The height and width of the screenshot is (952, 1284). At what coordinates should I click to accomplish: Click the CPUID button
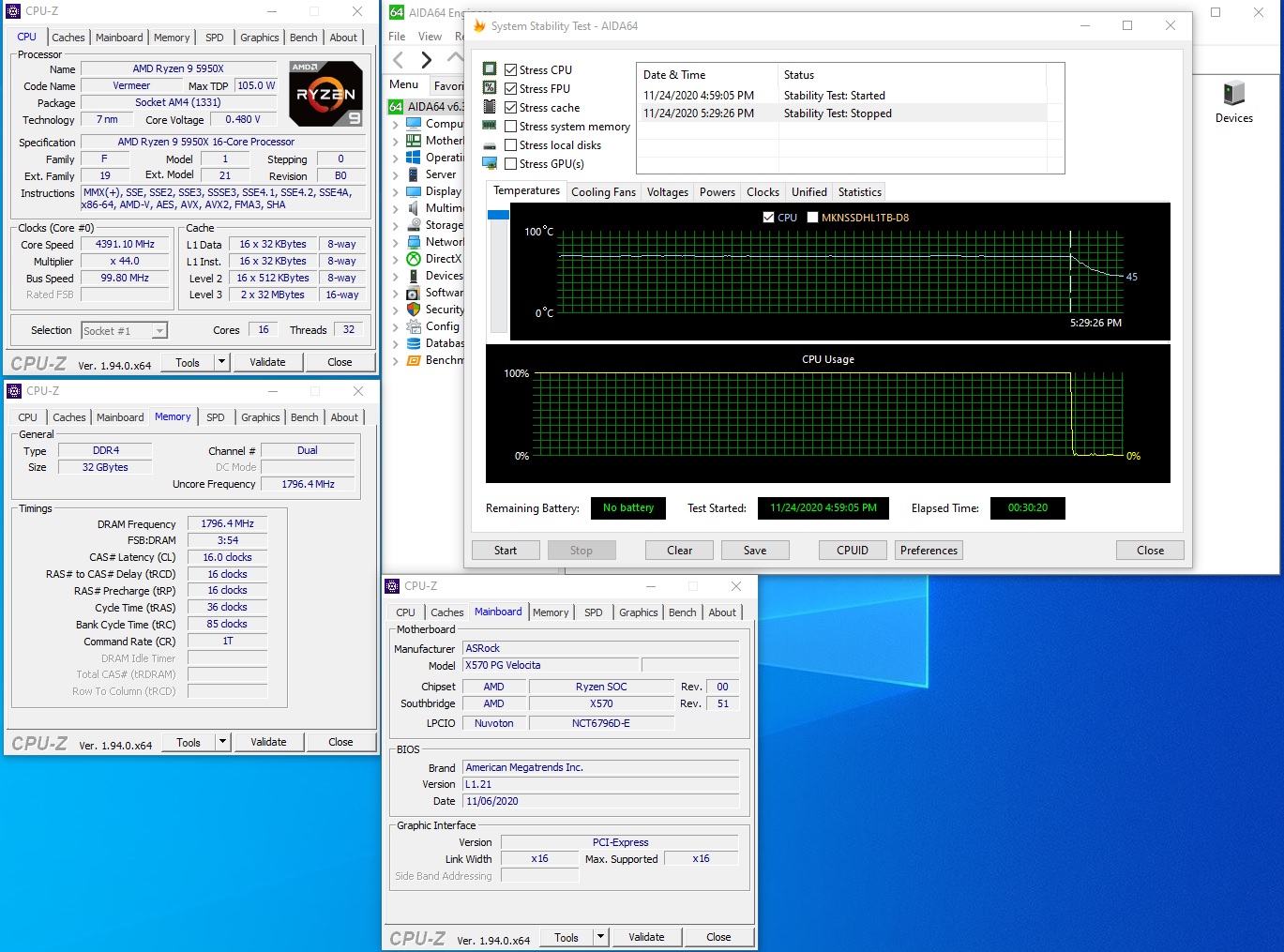click(x=852, y=551)
